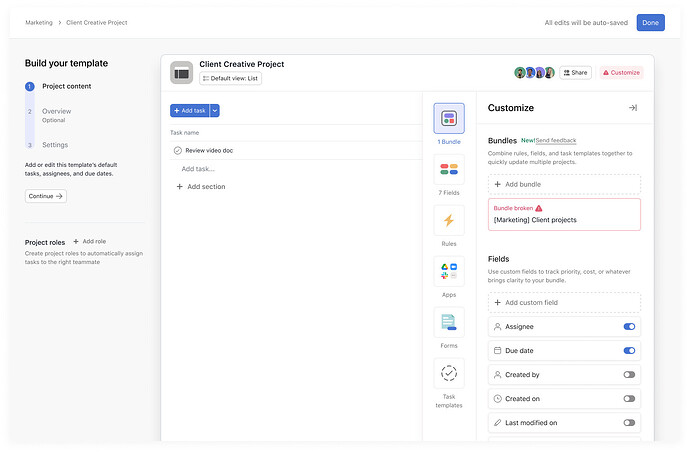
Task: Open the Task templates icon
Action: pos(449,373)
